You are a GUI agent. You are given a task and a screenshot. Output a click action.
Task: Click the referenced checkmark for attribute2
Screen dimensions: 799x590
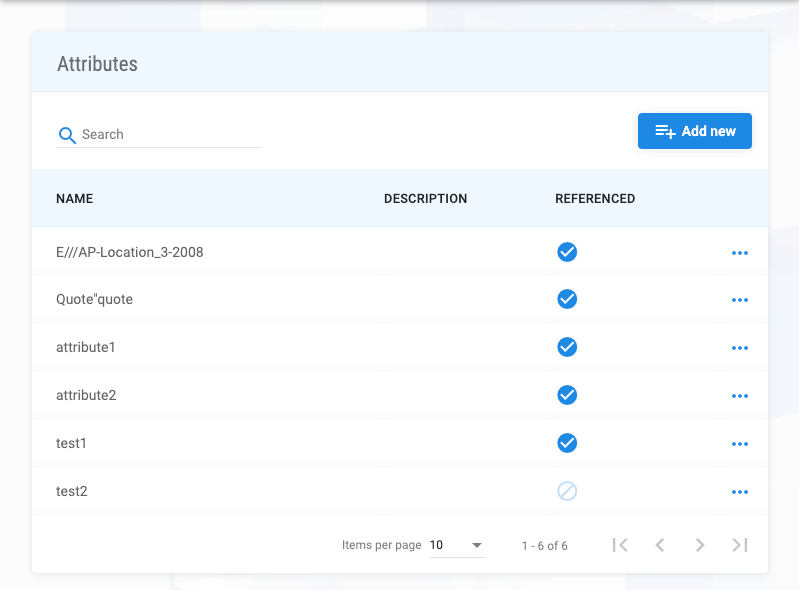coord(567,395)
